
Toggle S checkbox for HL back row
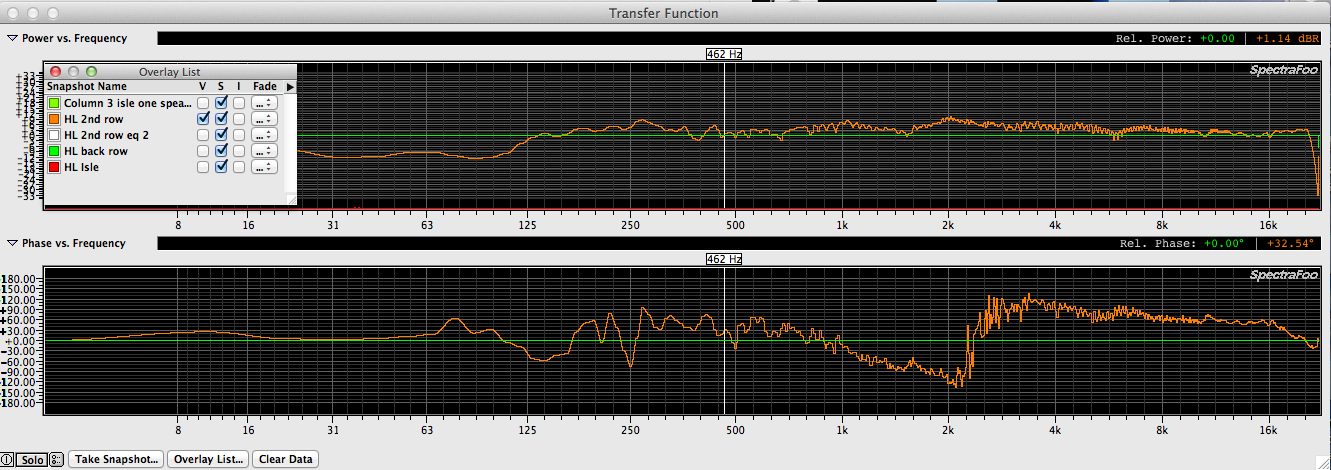point(221,151)
